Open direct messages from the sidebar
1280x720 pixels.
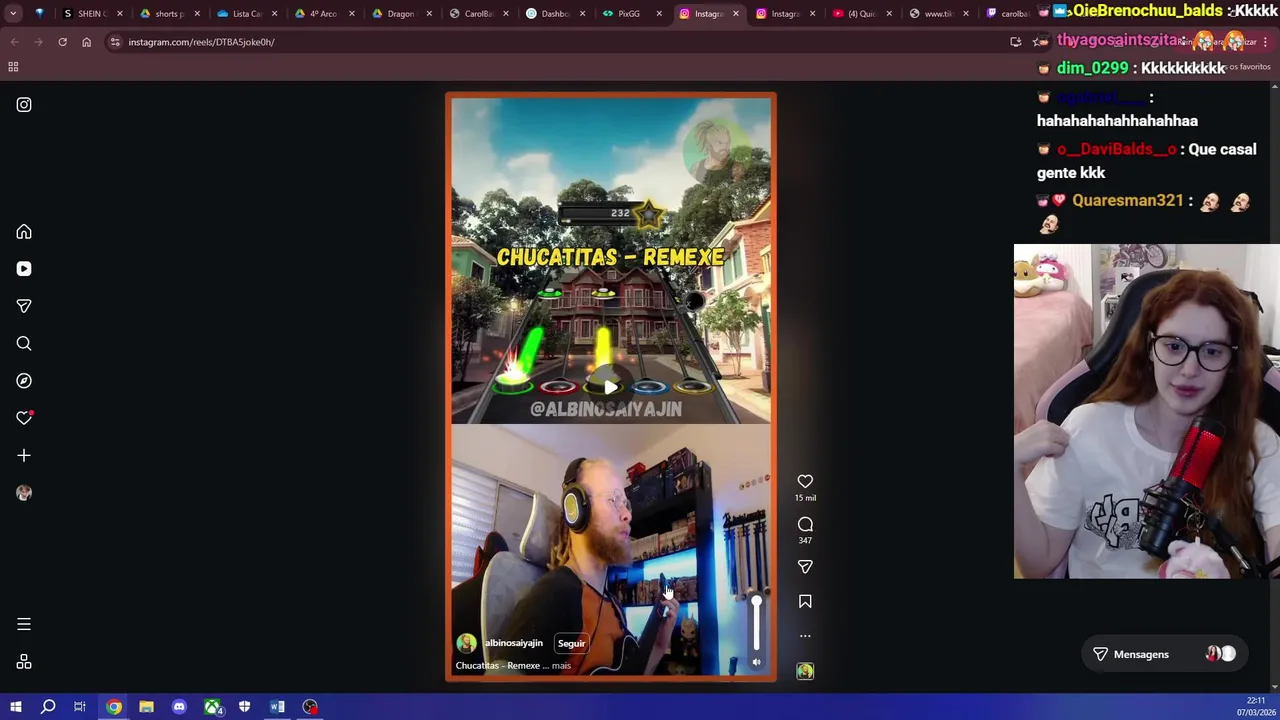click(x=24, y=306)
